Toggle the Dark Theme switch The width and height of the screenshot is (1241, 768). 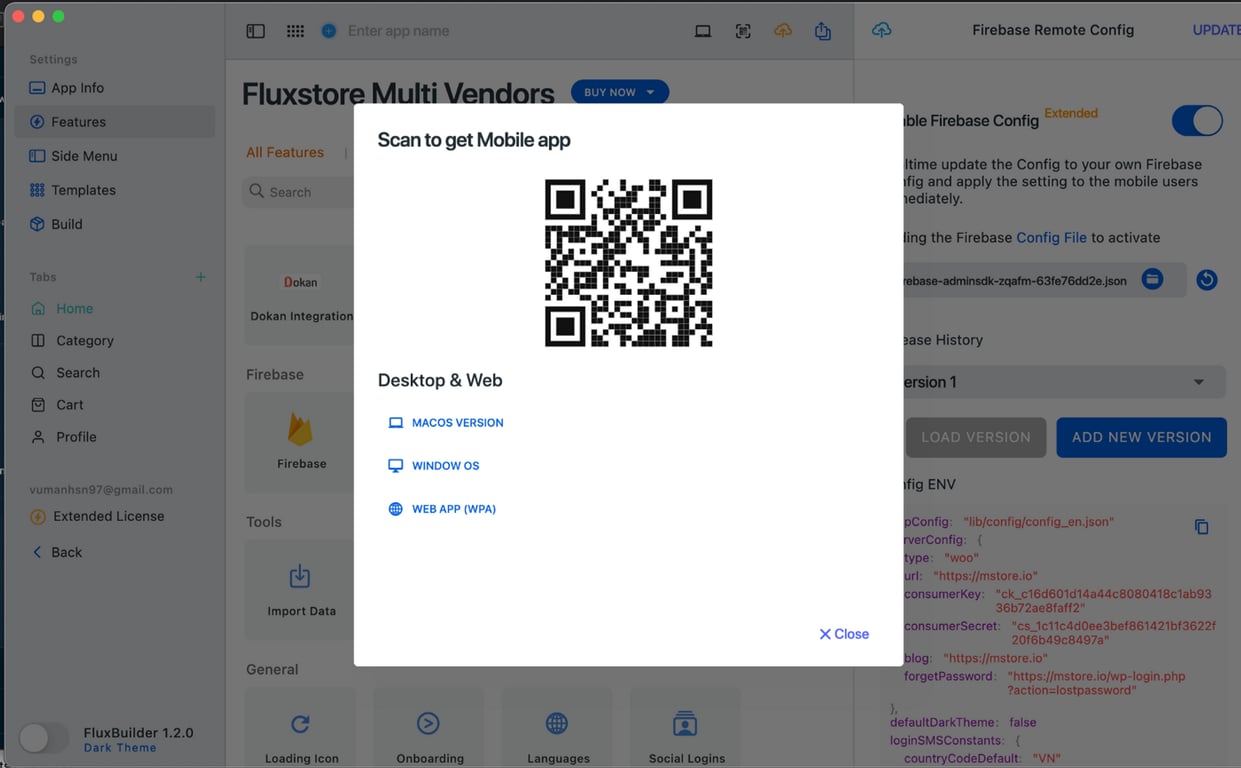[x=44, y=739]
